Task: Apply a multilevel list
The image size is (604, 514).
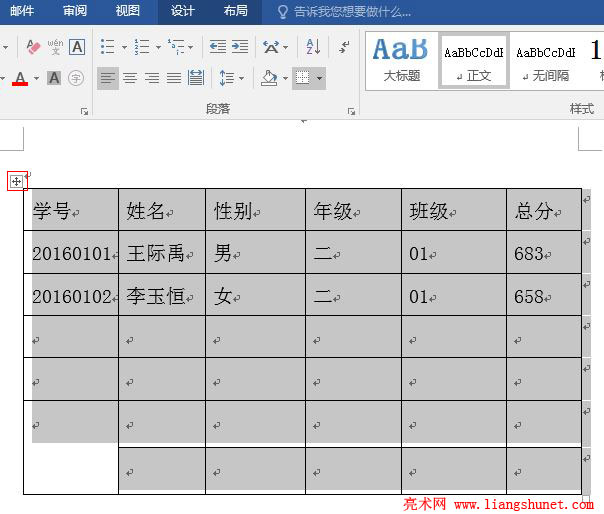Action: [x=176, y=47]
